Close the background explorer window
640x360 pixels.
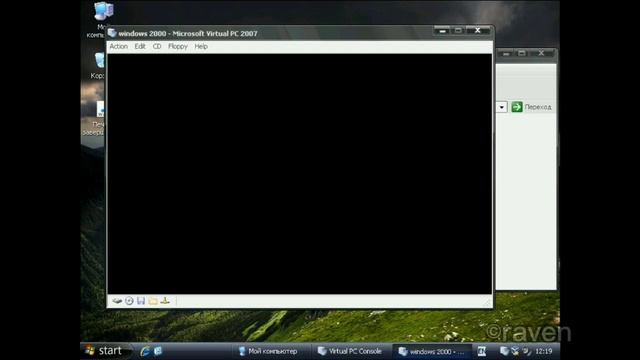tap(542, 53)
